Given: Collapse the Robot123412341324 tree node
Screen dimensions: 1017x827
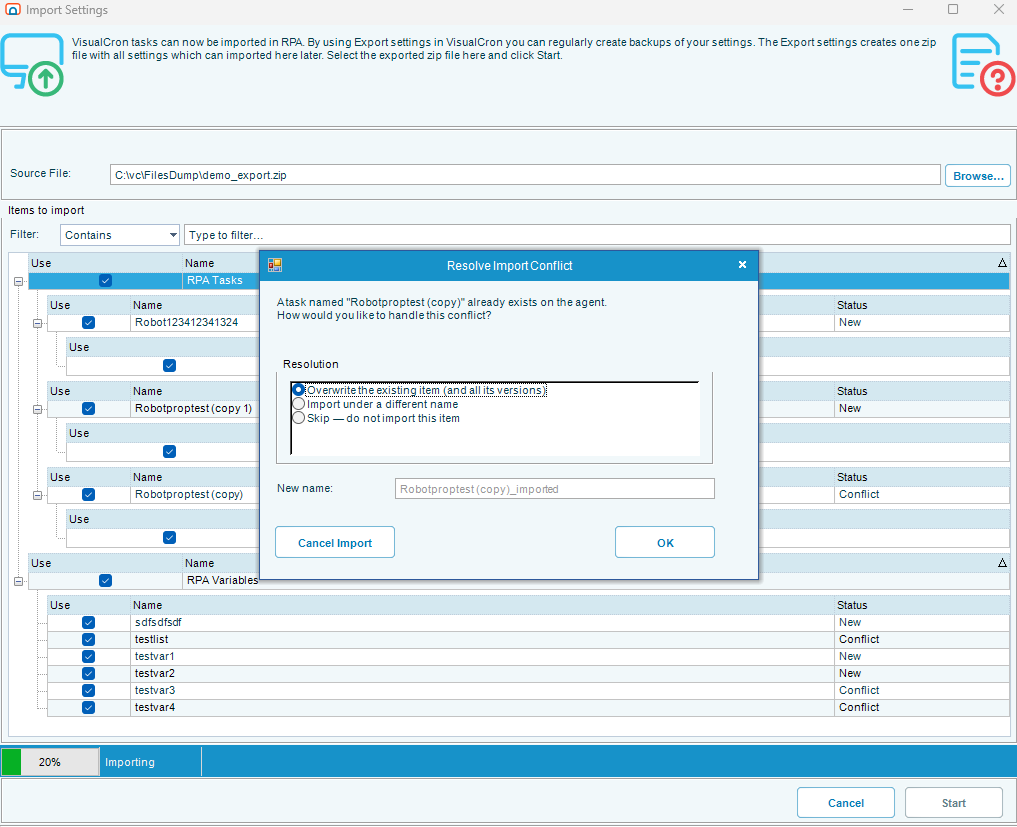Looking at the screenshot, I should coord(38,323).
